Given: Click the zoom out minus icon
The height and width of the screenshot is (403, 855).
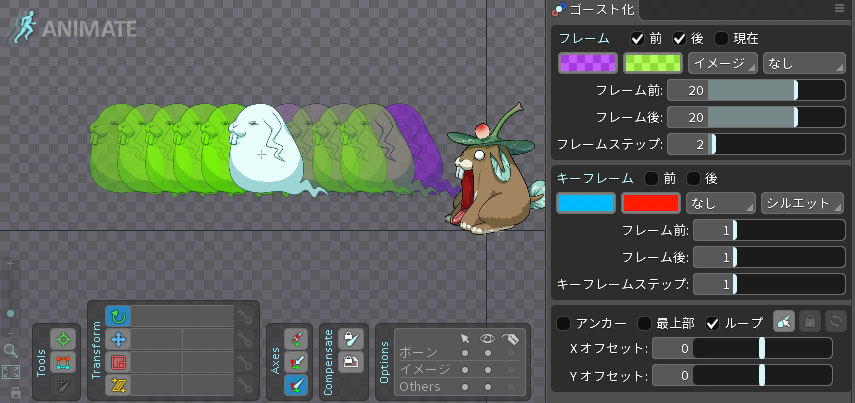Looking at the screenshot, I should [x=10, y=333].
